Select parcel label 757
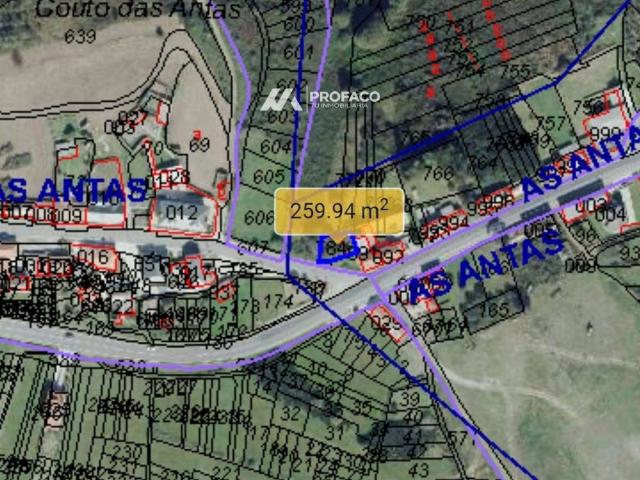This screenshot has width=640, height=480. 551,122
